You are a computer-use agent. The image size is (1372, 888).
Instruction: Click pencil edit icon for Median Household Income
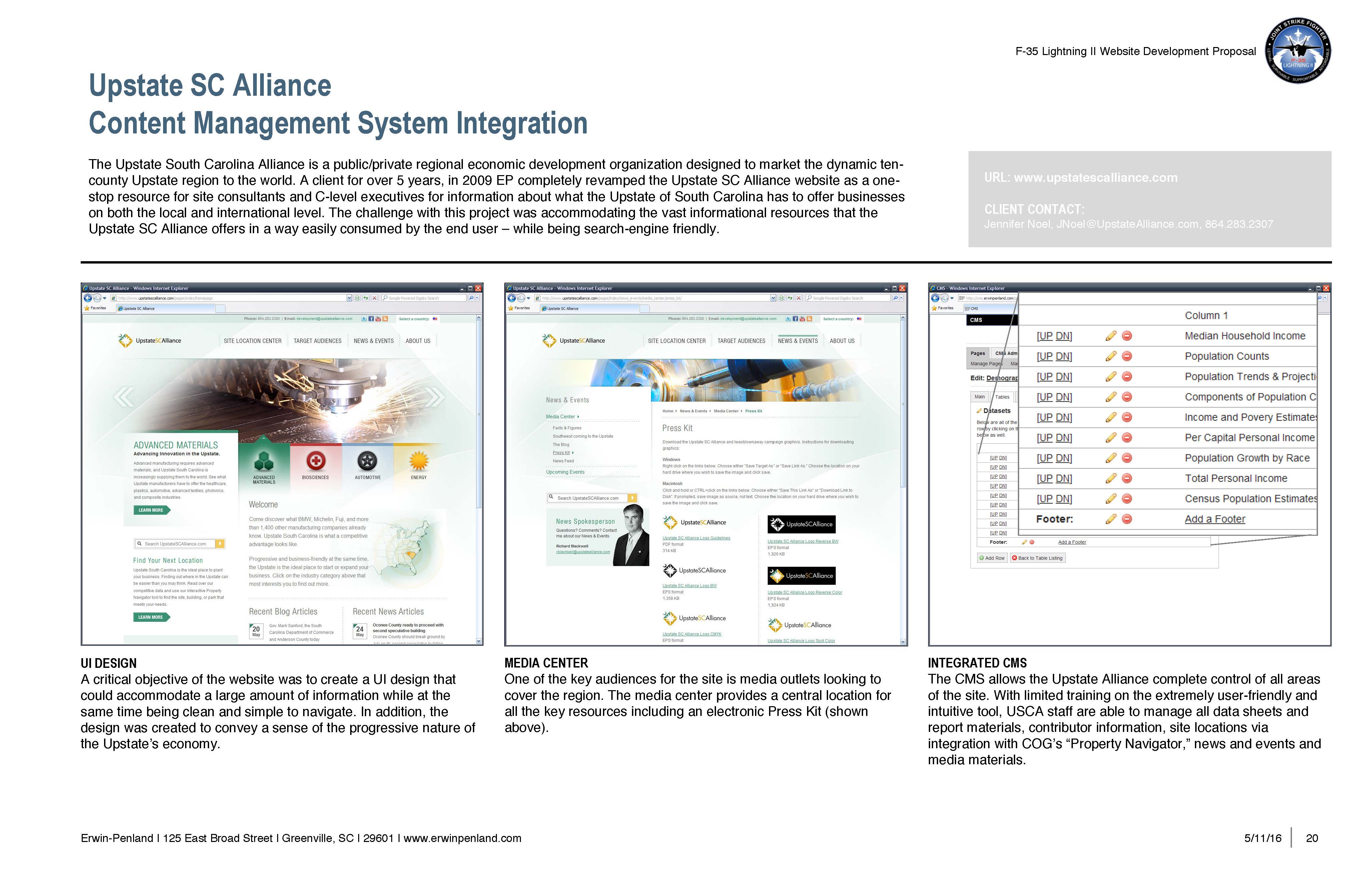click(1111, 336)
